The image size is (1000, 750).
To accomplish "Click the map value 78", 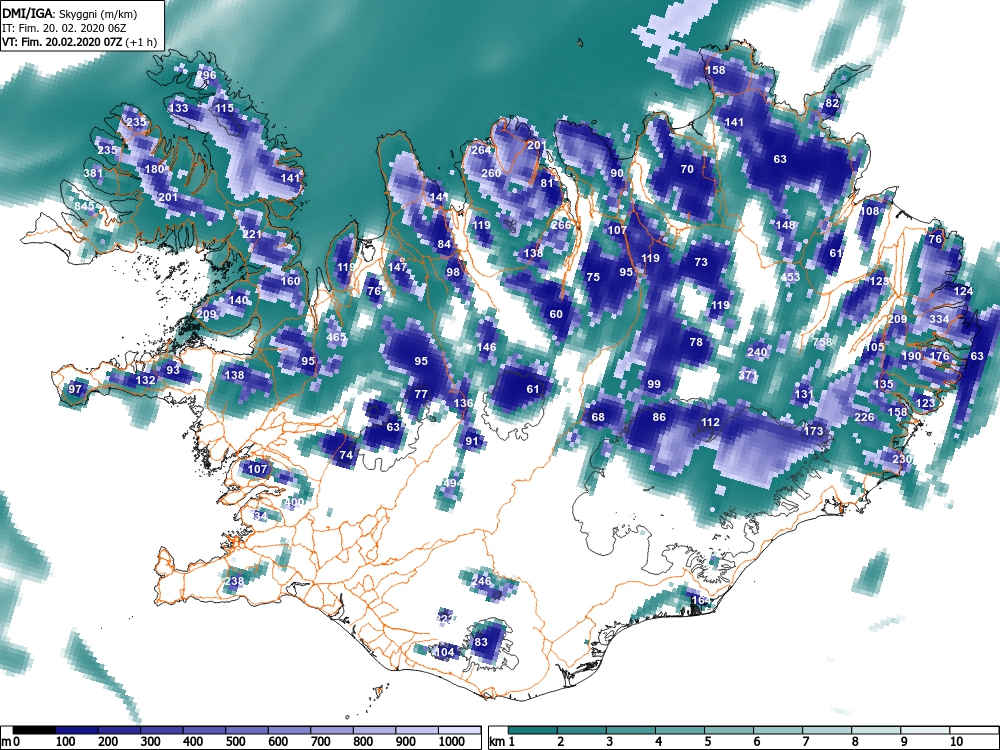I will [x=696, y=342].
